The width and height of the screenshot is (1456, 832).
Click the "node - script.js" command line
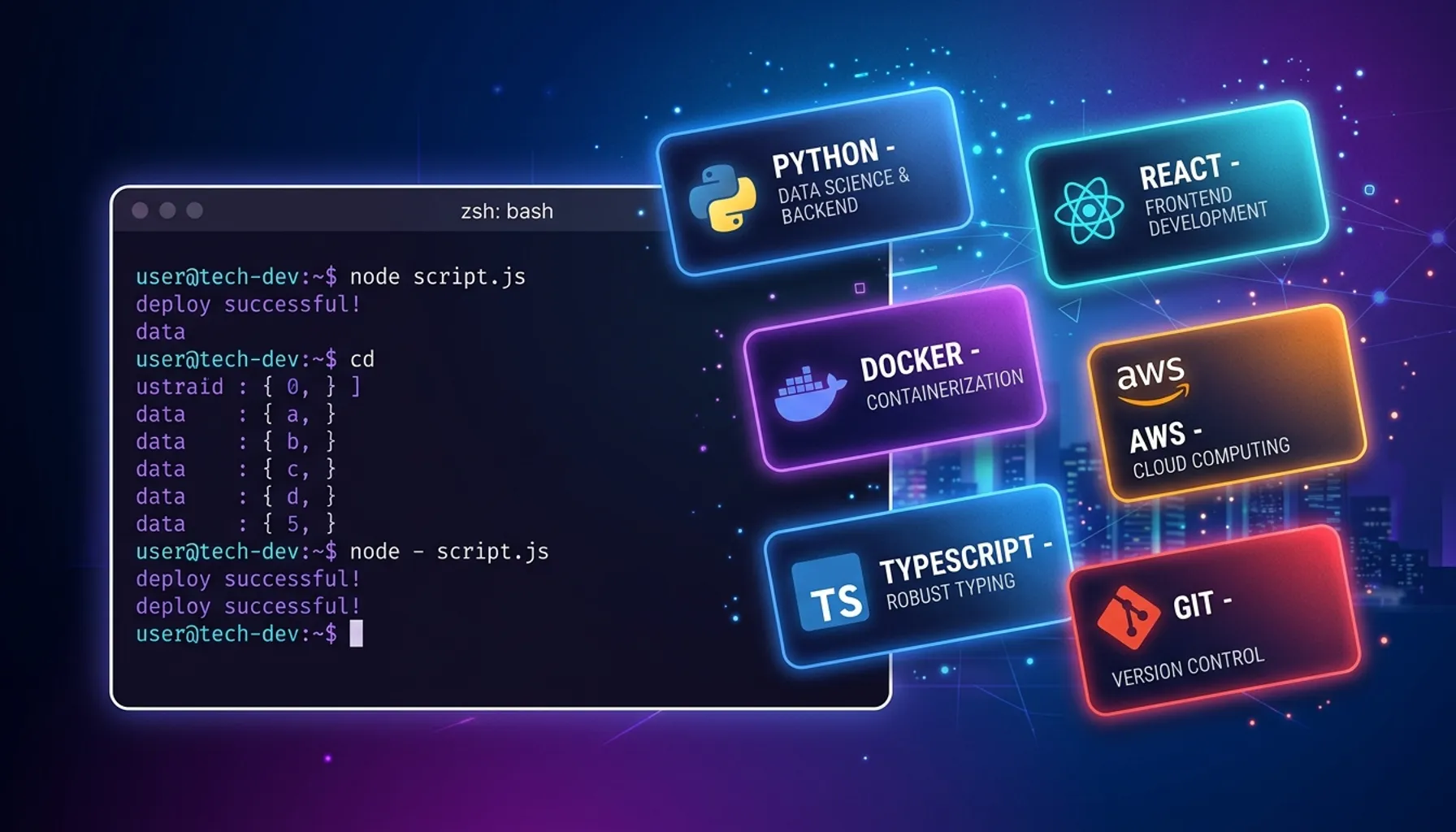coord(342,552)
